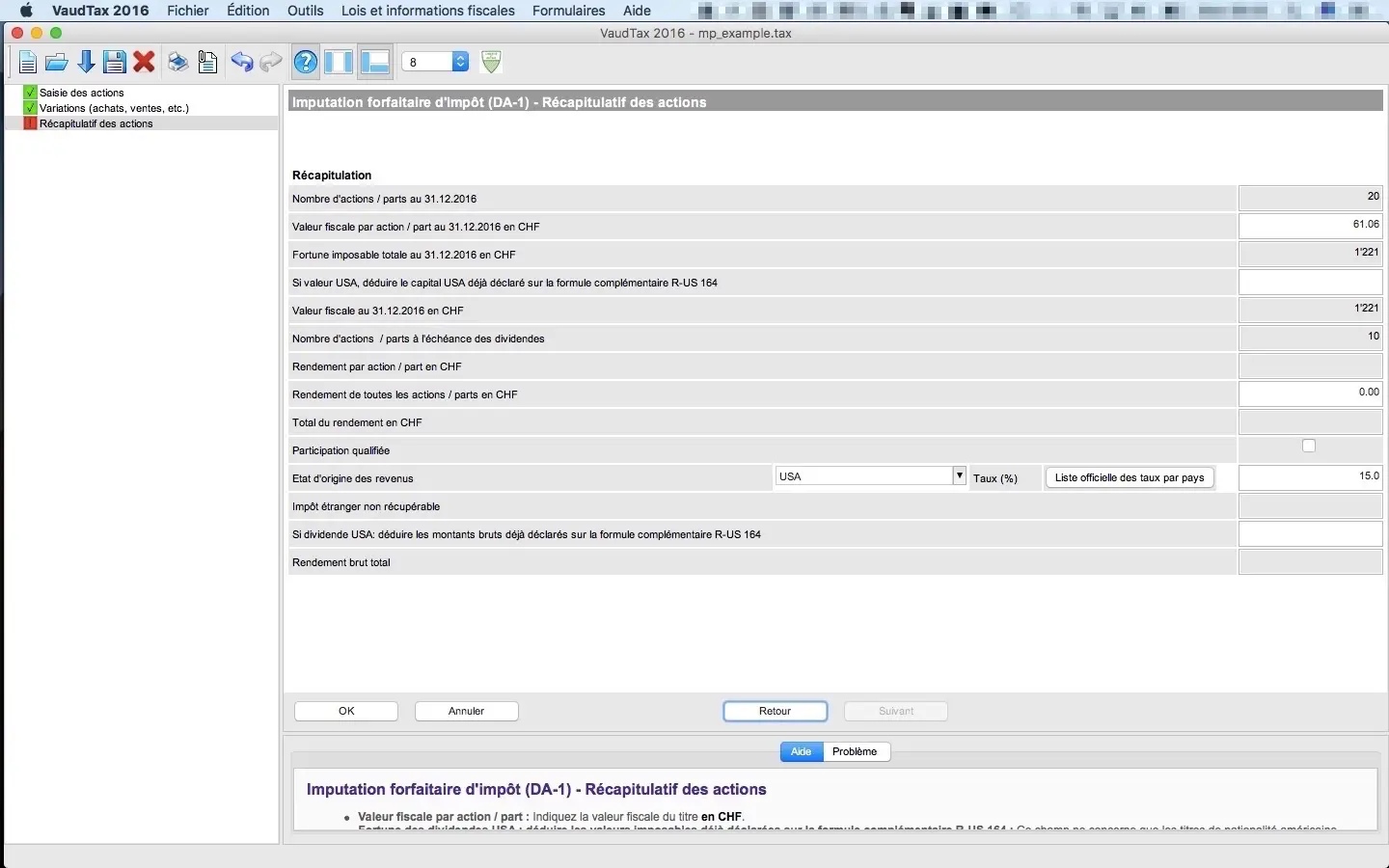Open the Aide menu in menu bar
This screenshot has height=868, width=1389.
[637, 11]
